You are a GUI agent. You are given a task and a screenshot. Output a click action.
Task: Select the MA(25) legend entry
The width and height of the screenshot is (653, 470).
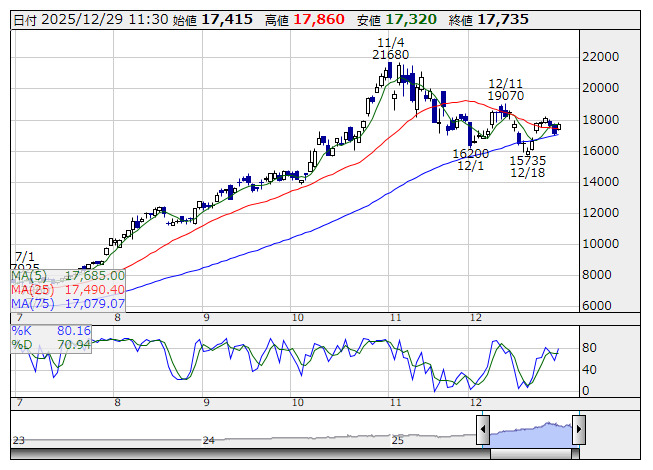68,289
